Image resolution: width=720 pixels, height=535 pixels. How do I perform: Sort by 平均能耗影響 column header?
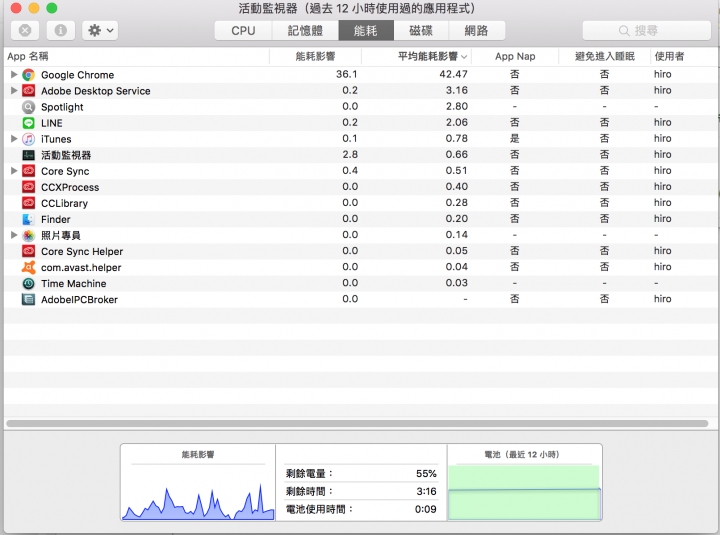tap(416, 56)
